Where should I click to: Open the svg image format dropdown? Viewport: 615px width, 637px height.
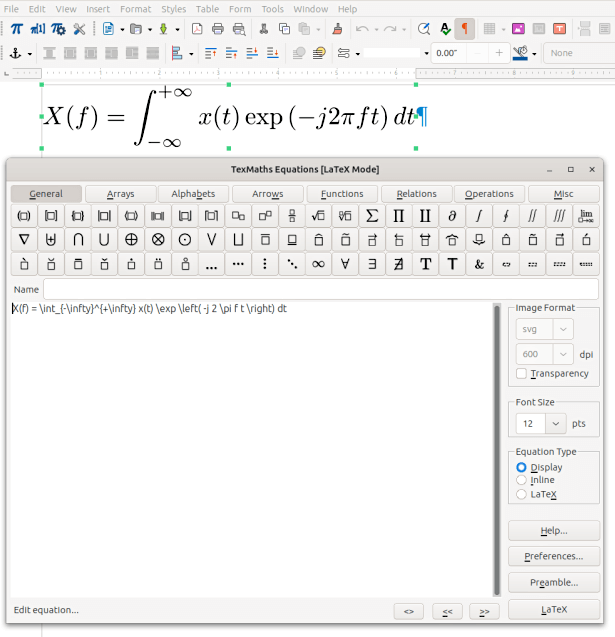[545, 329]
